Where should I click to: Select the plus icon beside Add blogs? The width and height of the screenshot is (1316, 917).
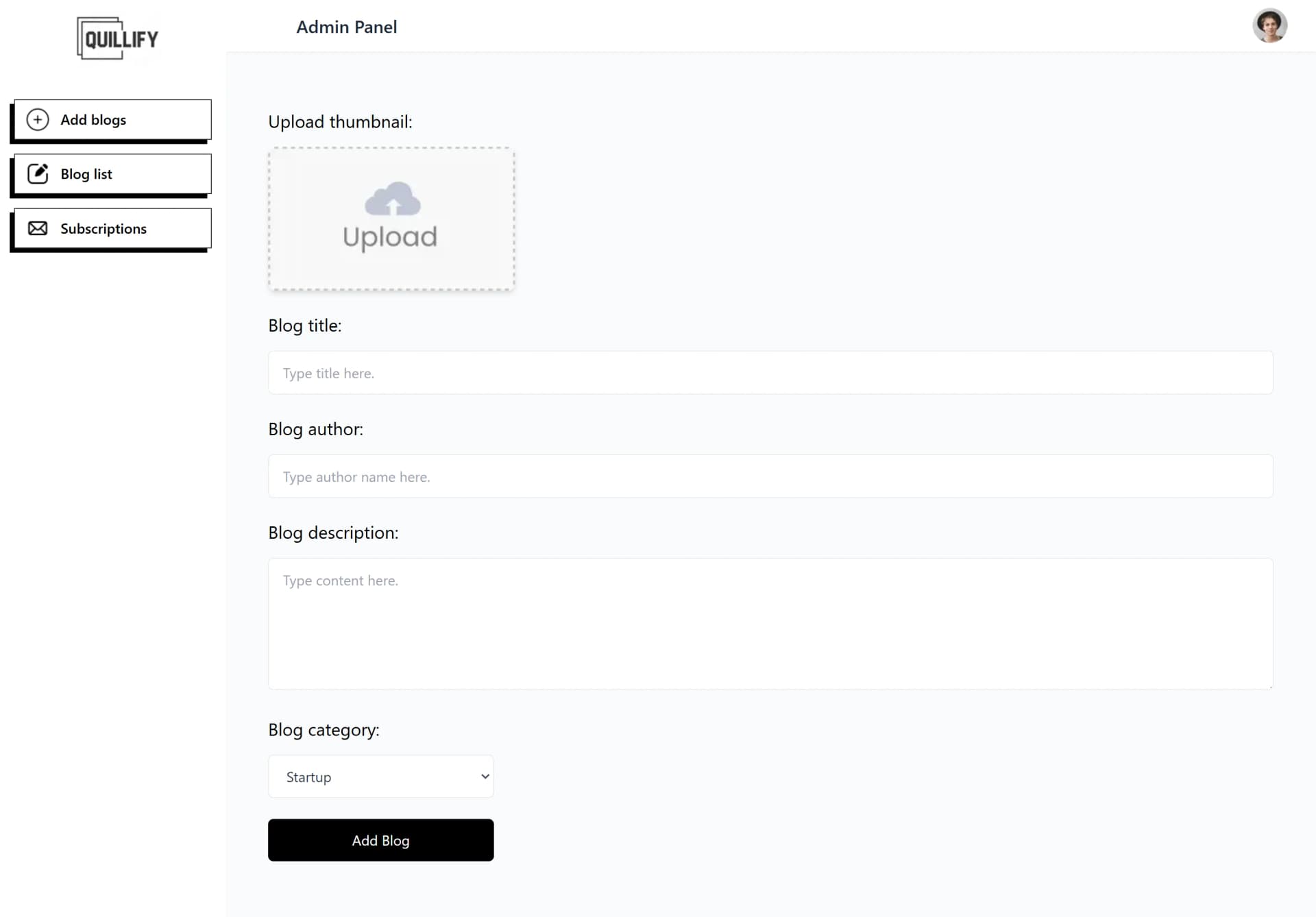point(38,119)
